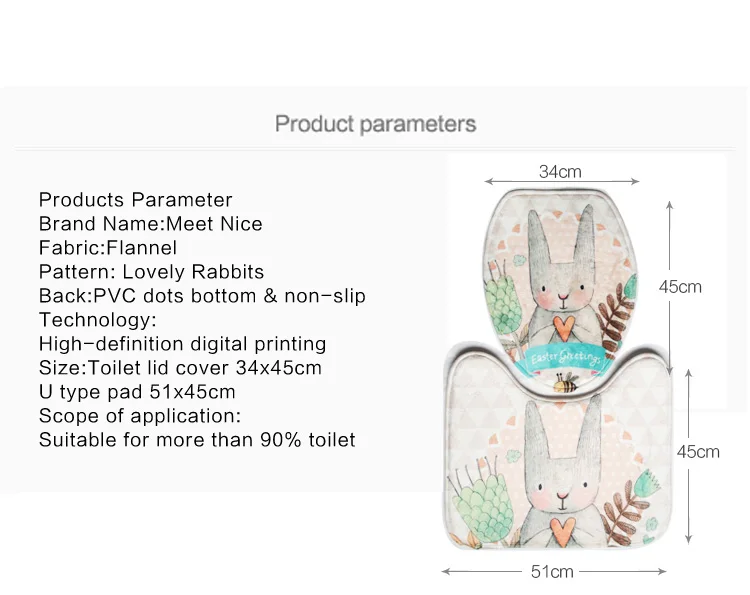Click the upper 45cm height label
Viewport: 750px width, 595px height.
(x=680, y=287)
